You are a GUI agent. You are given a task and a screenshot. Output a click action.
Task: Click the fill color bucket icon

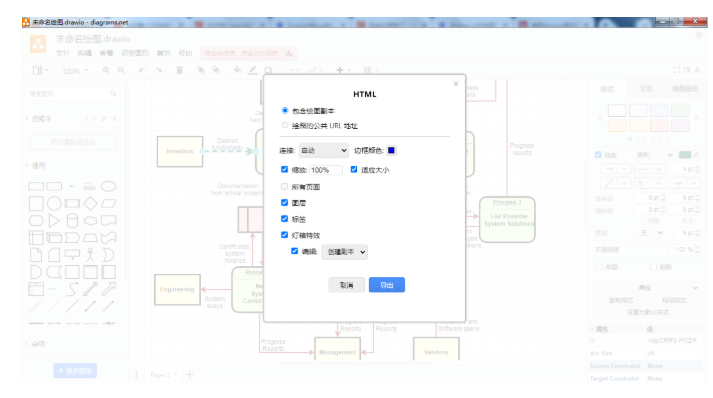coord(237,70)
